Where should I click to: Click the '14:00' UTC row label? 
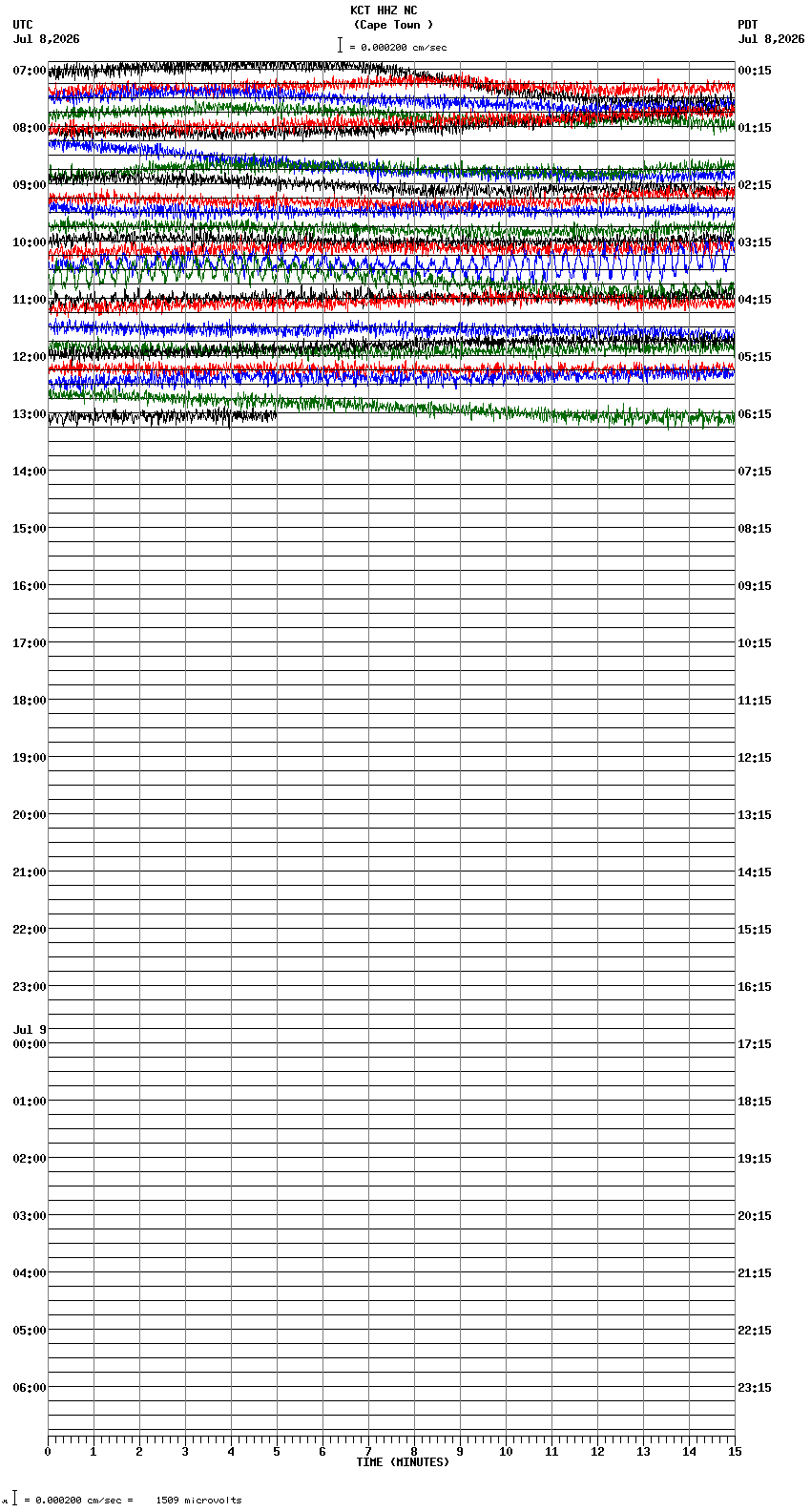[30, 472]
